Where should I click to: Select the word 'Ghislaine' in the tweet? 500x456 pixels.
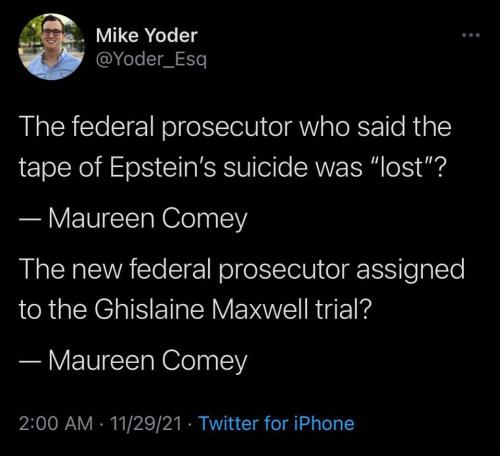(149, 309)
